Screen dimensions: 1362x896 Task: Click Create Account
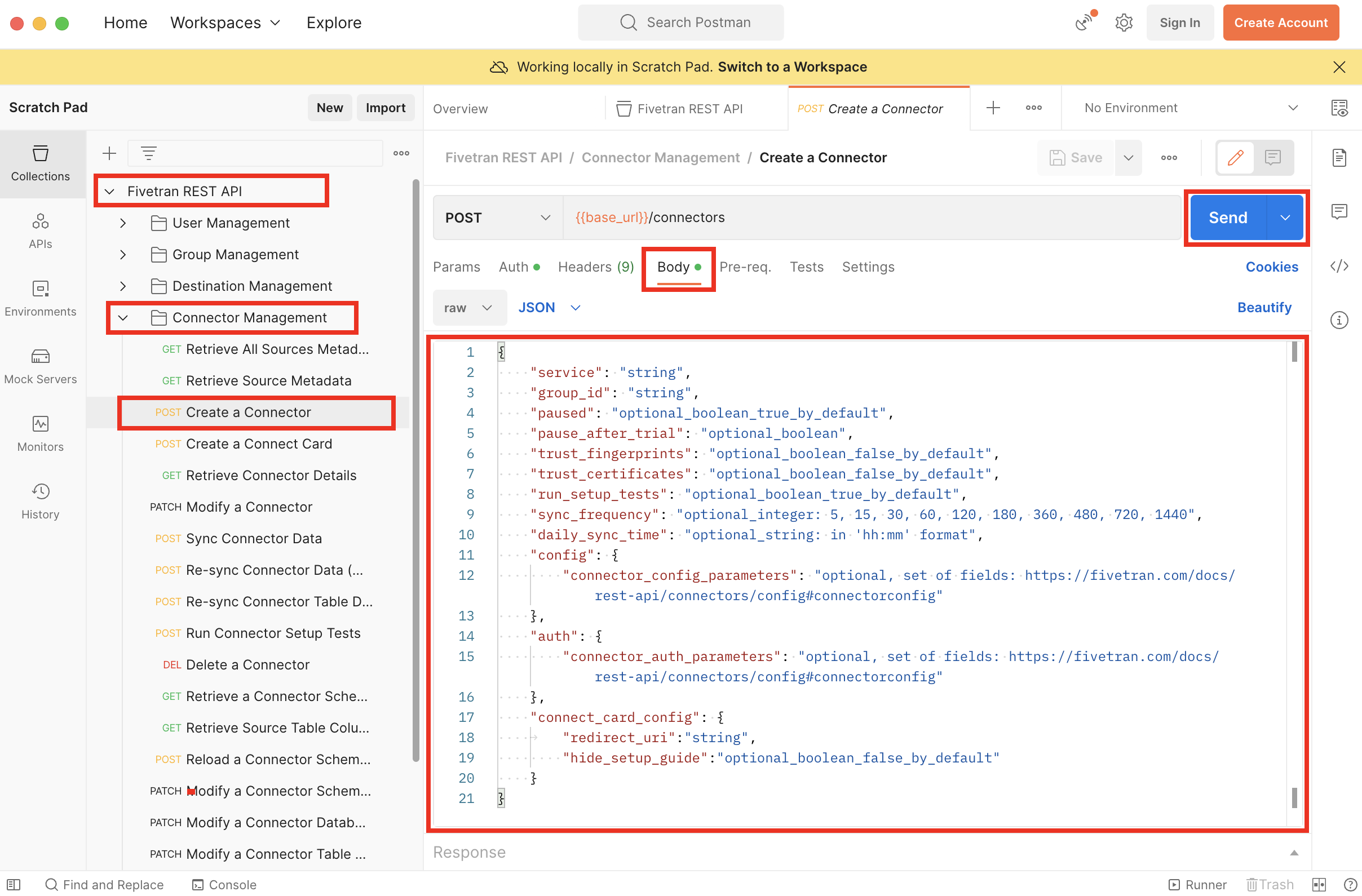coord(1280,23)
